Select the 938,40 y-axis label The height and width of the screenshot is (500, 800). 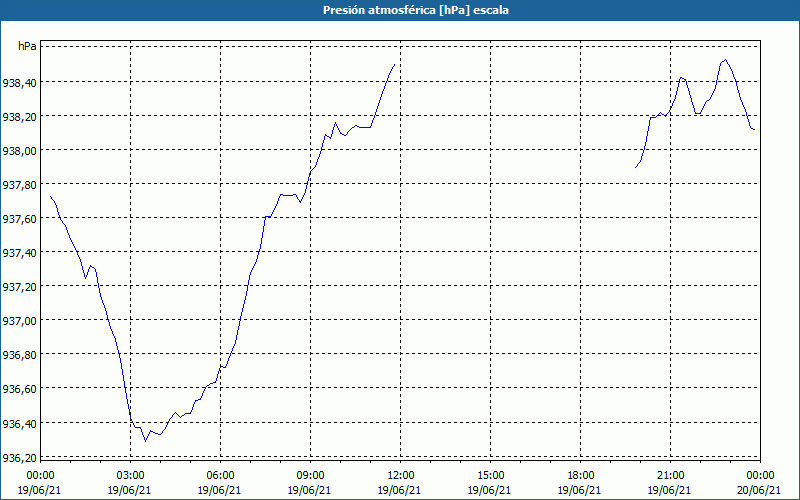pyautogui.click(x=19, y=83)
